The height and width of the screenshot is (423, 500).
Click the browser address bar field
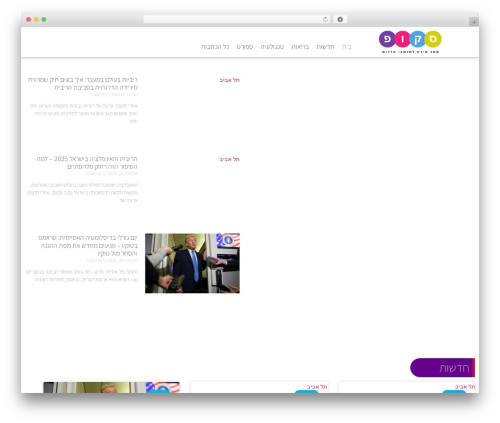[x=236, y=20]
